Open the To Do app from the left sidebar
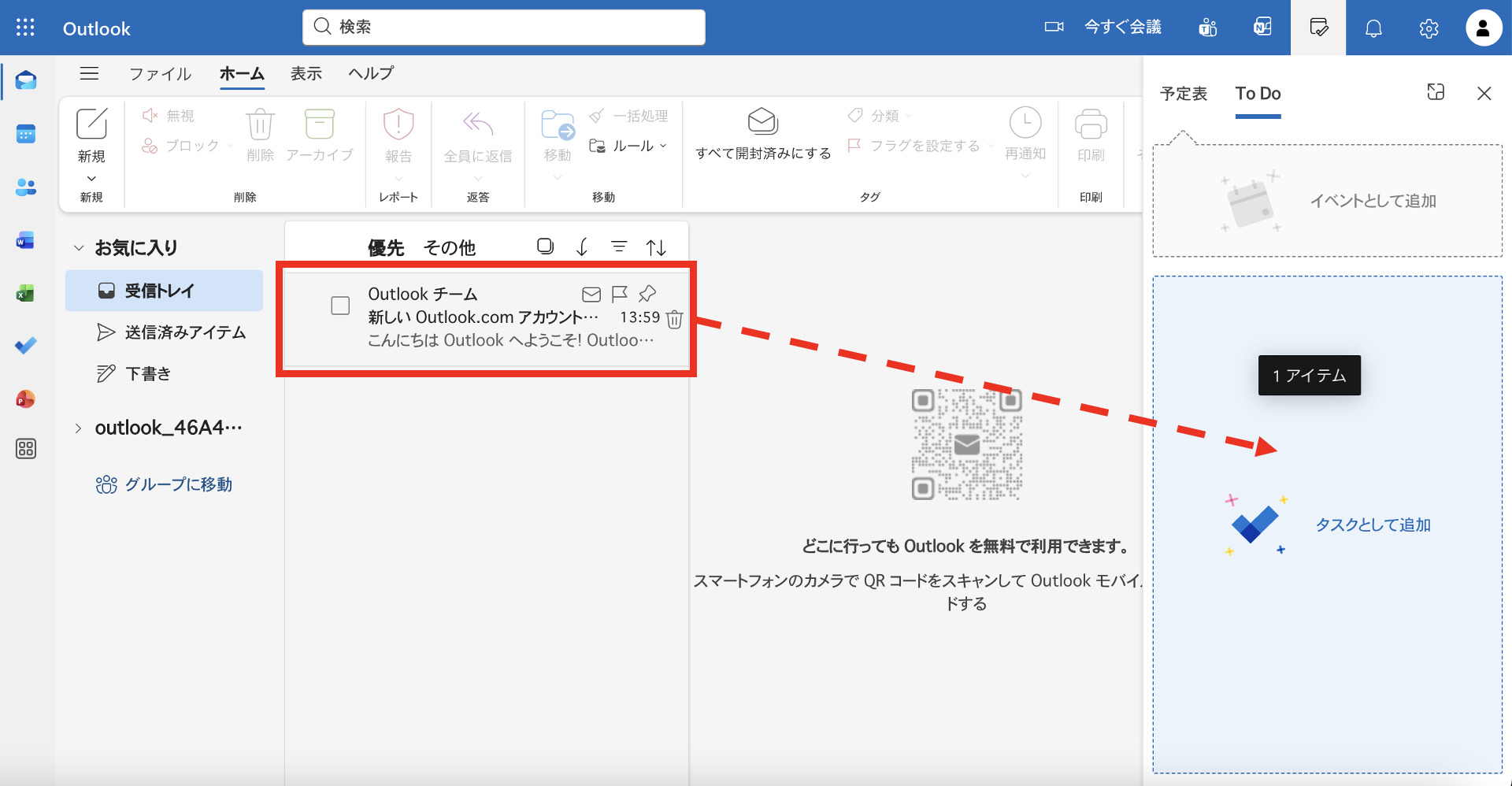The height and width of the screenshot is (786, 1512). pos(26,345)
